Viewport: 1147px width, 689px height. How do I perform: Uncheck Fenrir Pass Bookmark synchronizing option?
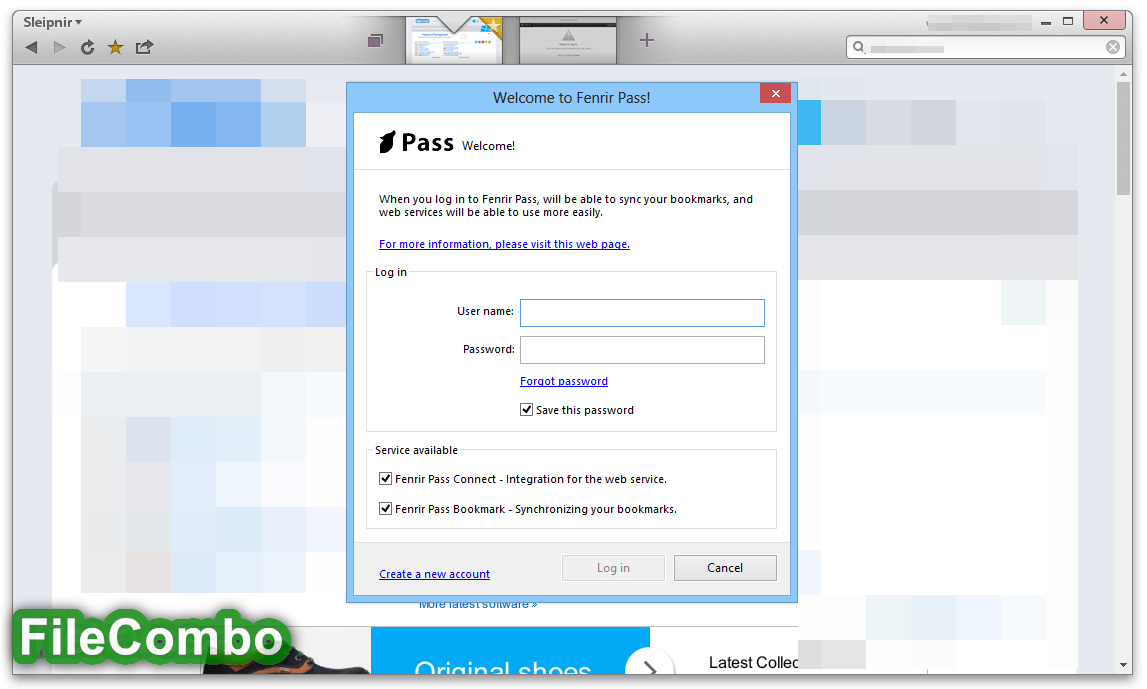pyautogui.click(x=386, y=508)
